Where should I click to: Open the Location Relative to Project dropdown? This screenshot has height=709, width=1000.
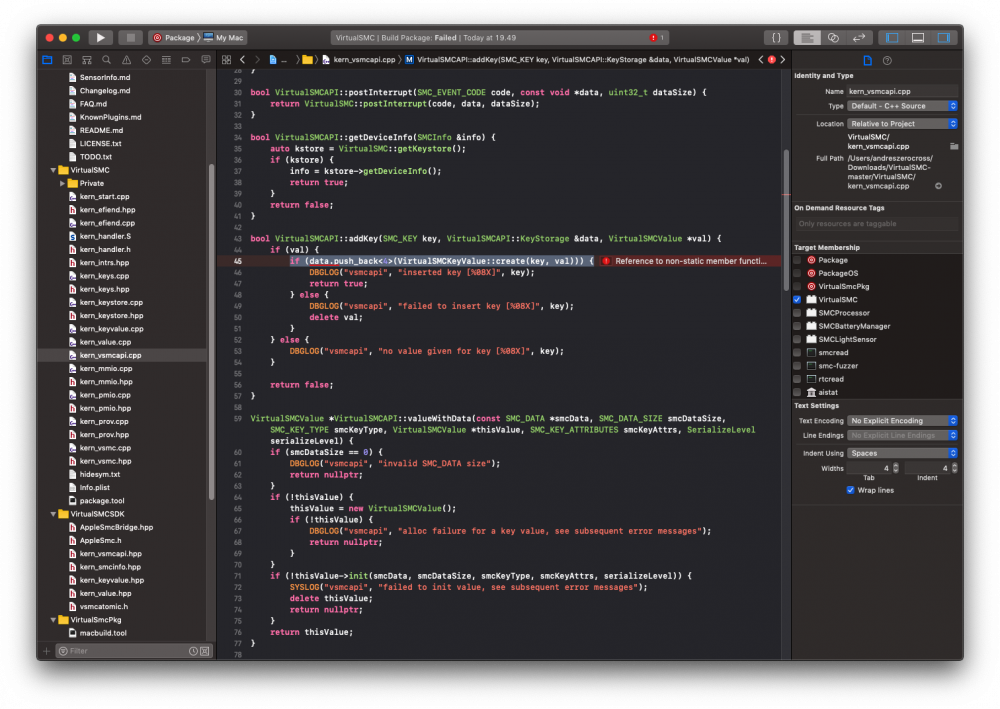902,124
